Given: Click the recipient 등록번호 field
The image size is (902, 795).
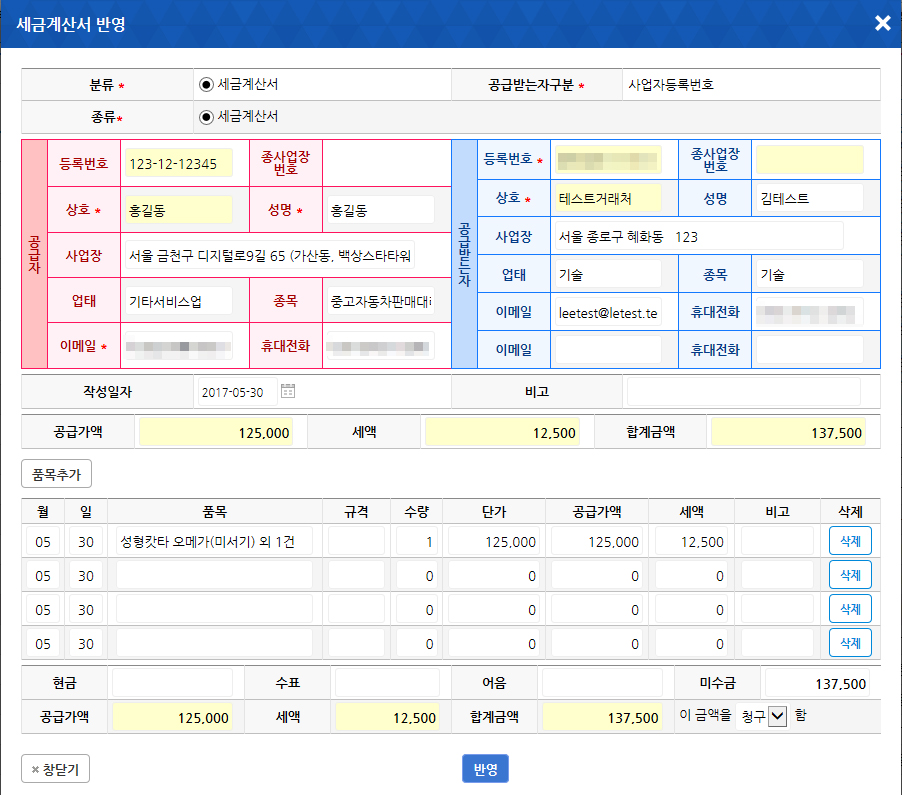Looking at the screenshot, I should [x=608, y=160].
